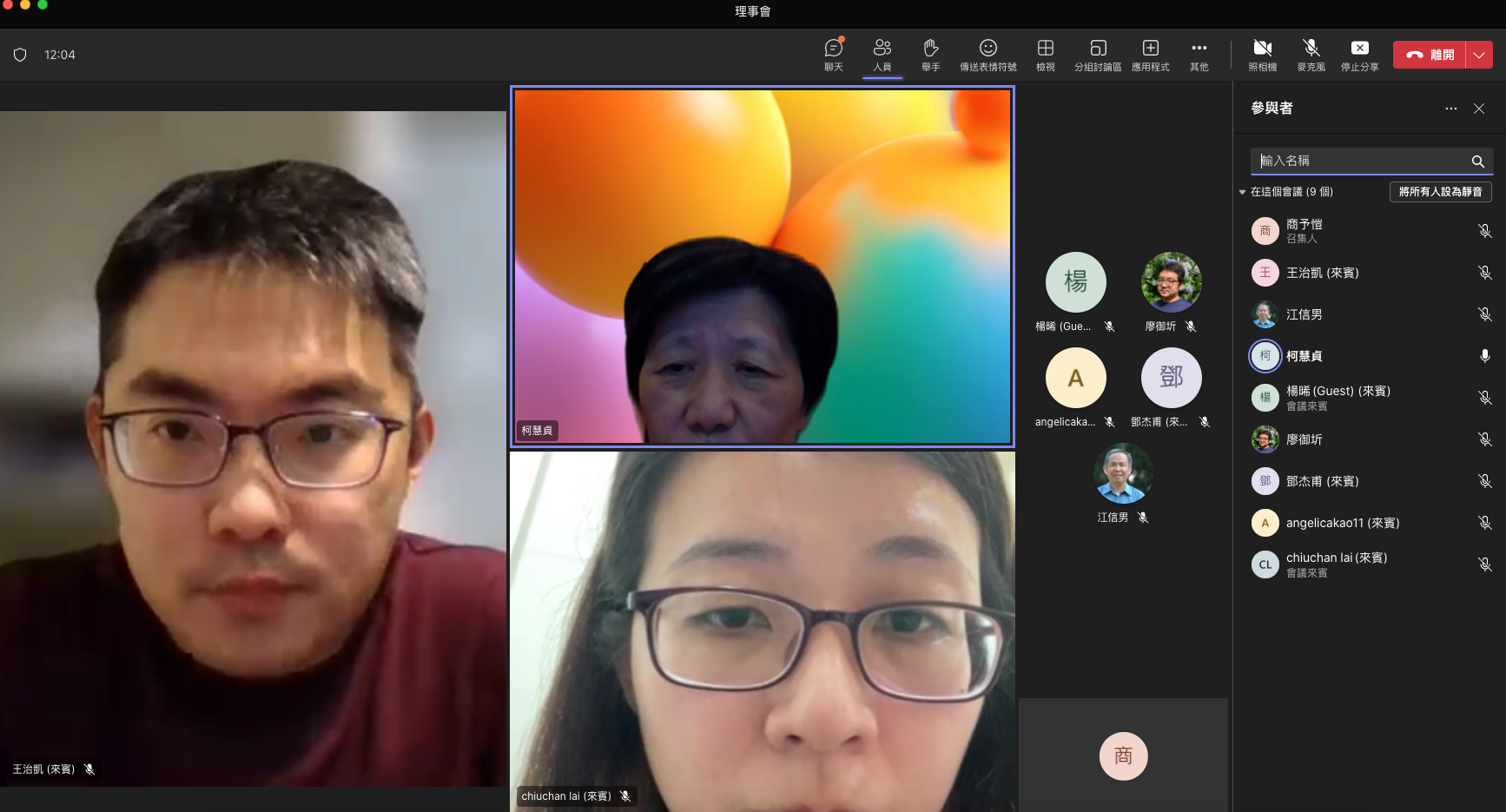Click 江信男 photo avatar in gallery
1506x812 pixels.
click(1124, 473)
